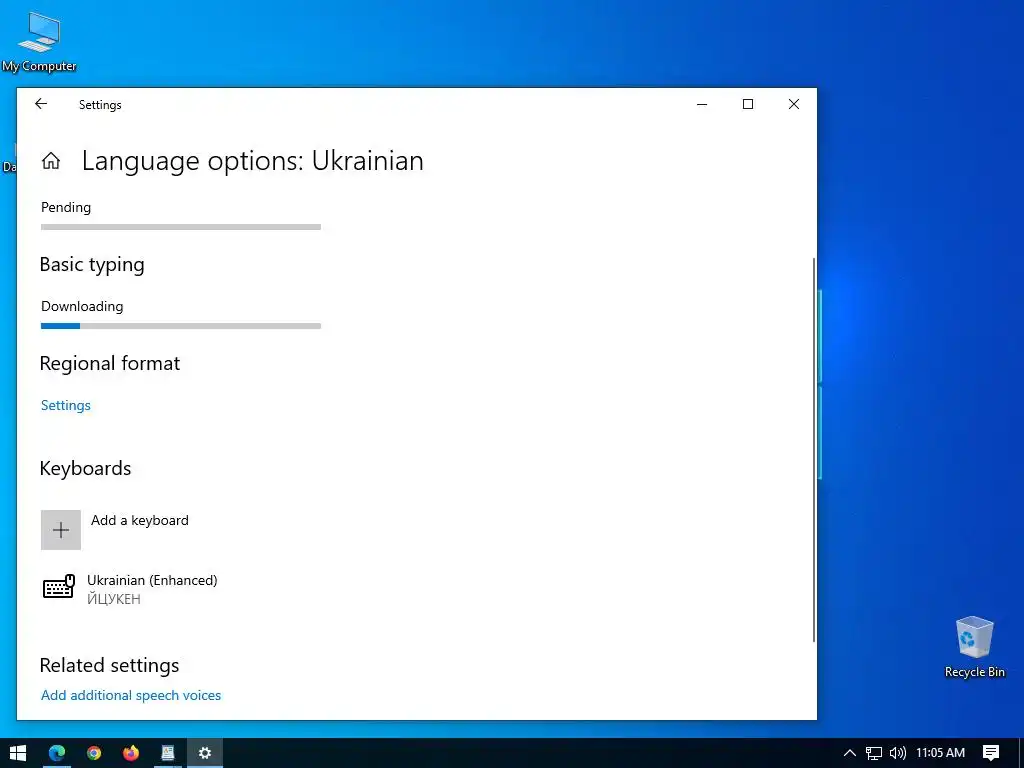This screenshot has height=768, width=1024.
Task: Click the Basic typing Downloading progress bar
Action: [181, 326]
